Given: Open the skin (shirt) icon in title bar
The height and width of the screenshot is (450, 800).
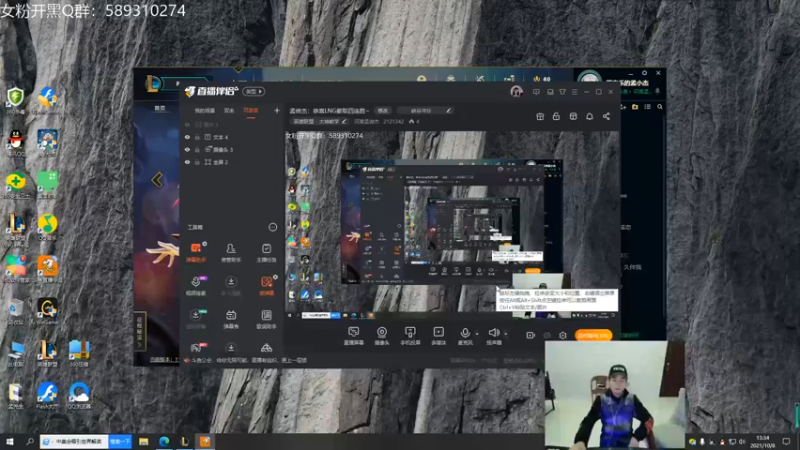Looking at the screenshot, I should (x=562, y=92).
